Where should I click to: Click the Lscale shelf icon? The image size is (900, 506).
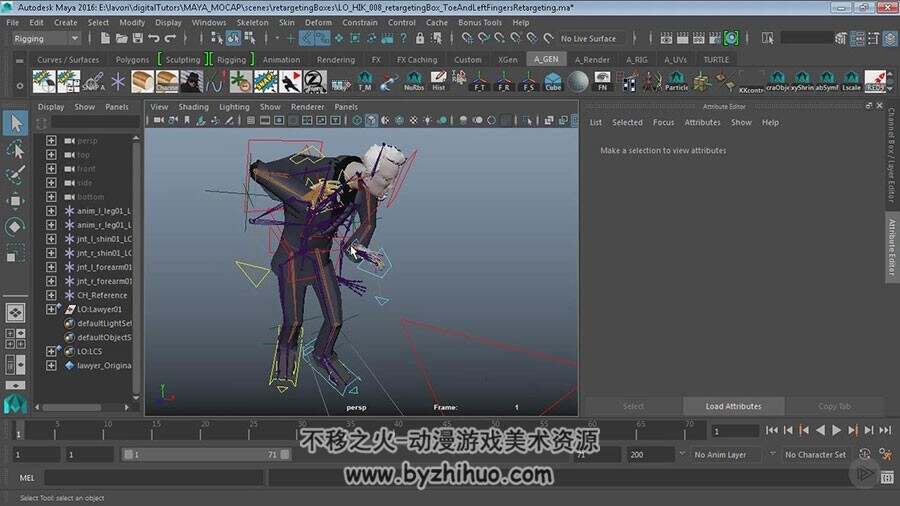tap(851, 81)
